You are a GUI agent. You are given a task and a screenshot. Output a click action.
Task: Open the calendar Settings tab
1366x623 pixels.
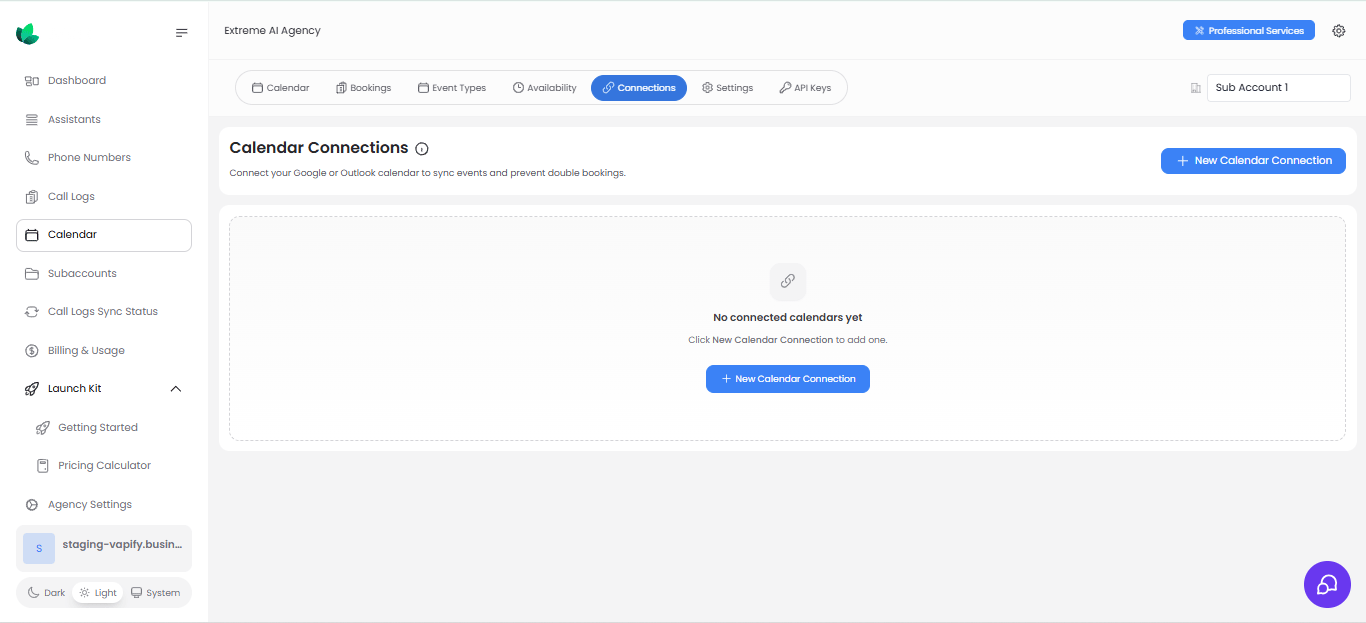point(728,88)
